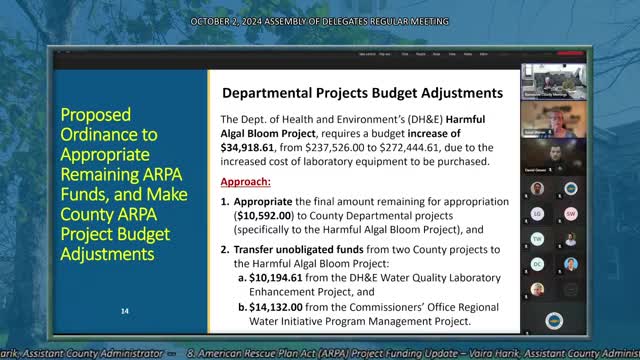Viewport: 640px width, 360px height.
Task: Select the Barnstable County Meetings video tile
Action: click(553, 81)
